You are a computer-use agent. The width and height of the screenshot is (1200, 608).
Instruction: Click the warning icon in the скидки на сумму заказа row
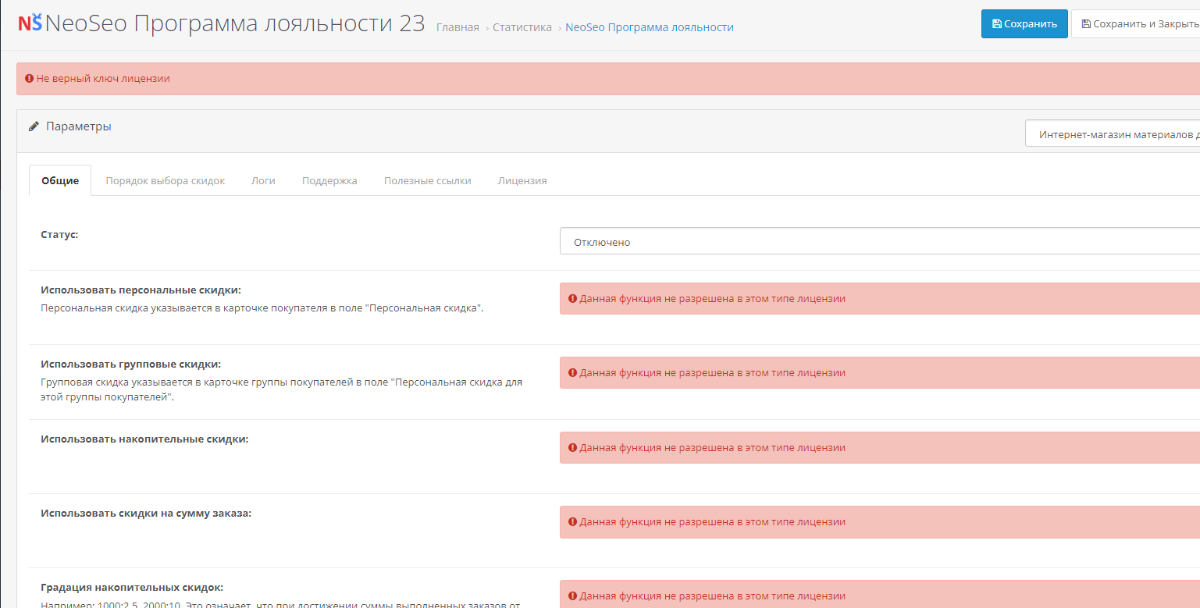point(573,522)
